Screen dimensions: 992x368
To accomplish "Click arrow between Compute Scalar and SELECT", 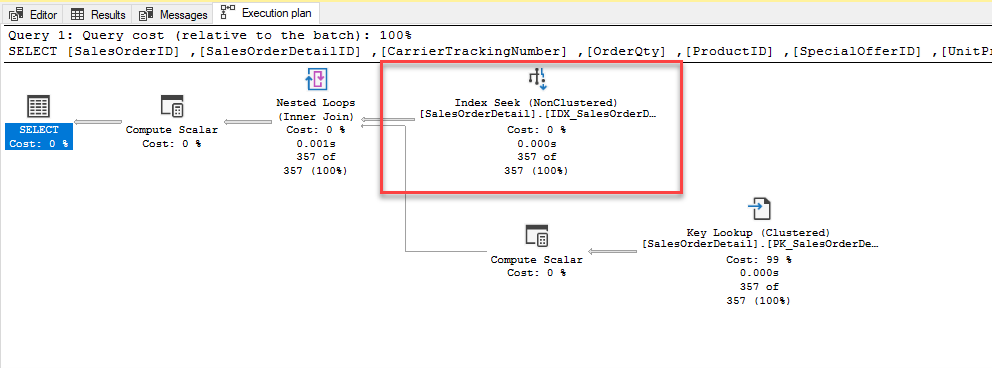I will coord(98,122).
